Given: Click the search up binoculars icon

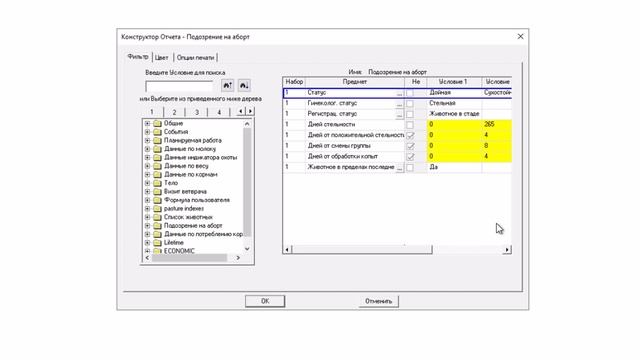Looking at the screenshot, I should [227, 85].
